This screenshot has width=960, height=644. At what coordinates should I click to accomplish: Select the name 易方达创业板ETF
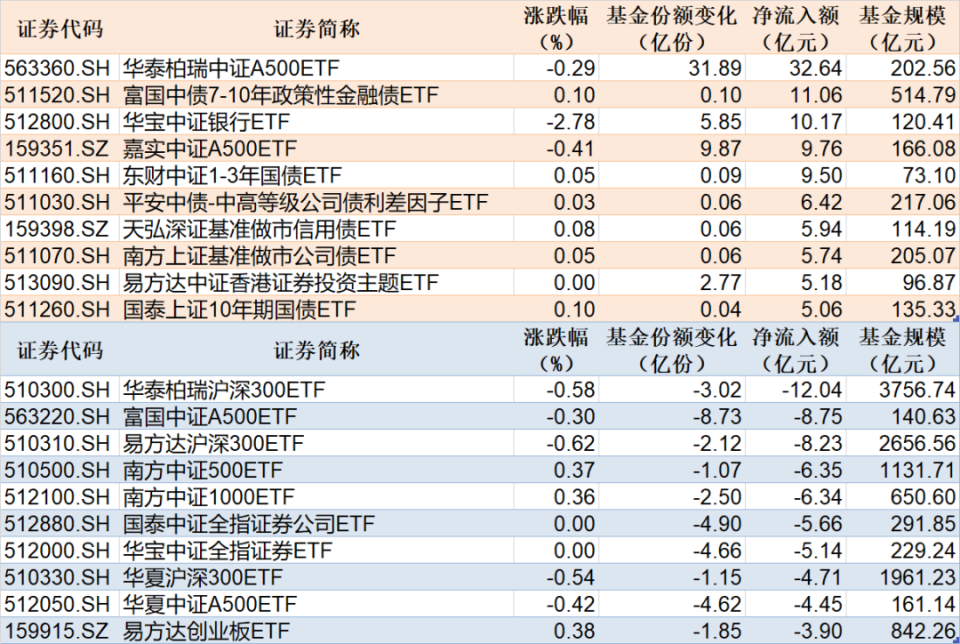click(206, 631)
